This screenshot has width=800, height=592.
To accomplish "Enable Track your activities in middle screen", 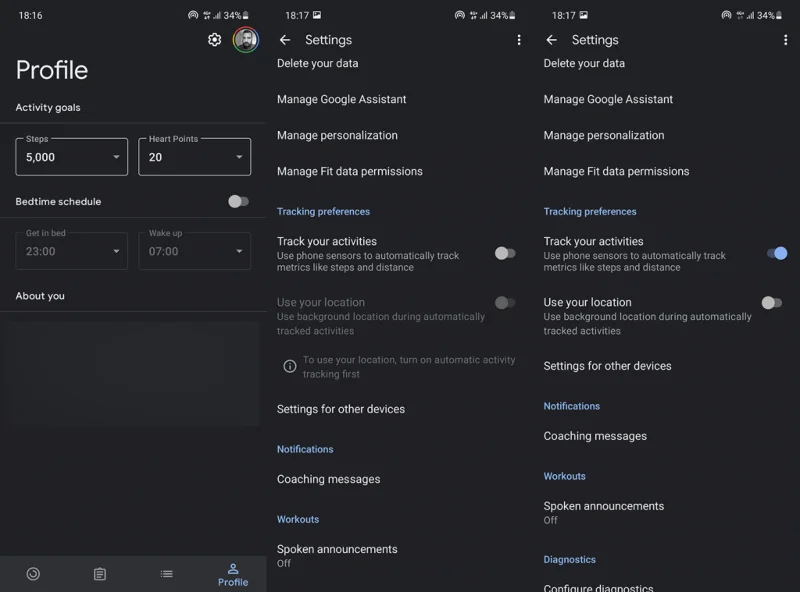I will click(x=505, y=253).
